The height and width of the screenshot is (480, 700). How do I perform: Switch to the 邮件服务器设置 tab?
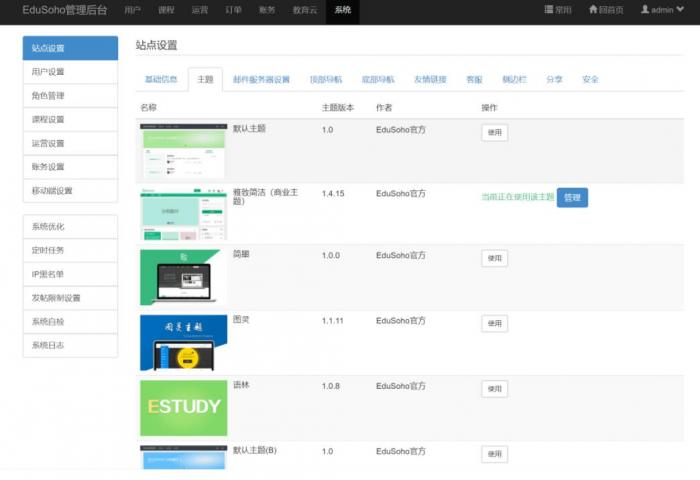tap(261, 79)
